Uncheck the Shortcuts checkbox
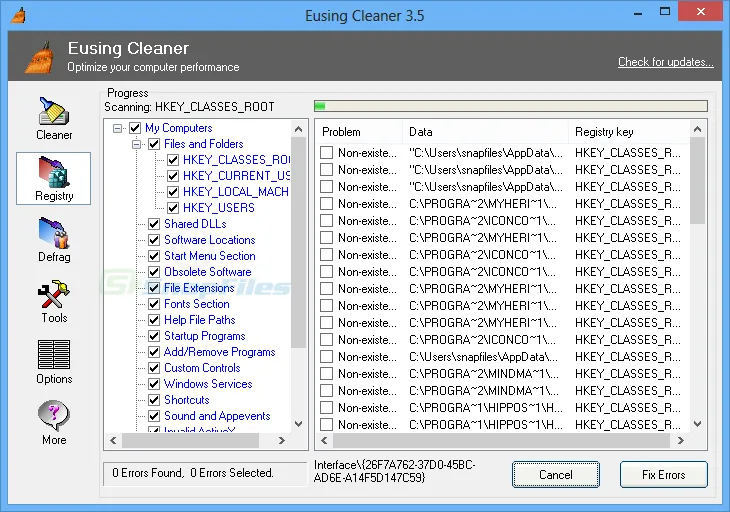 click(x=154, y=400)
